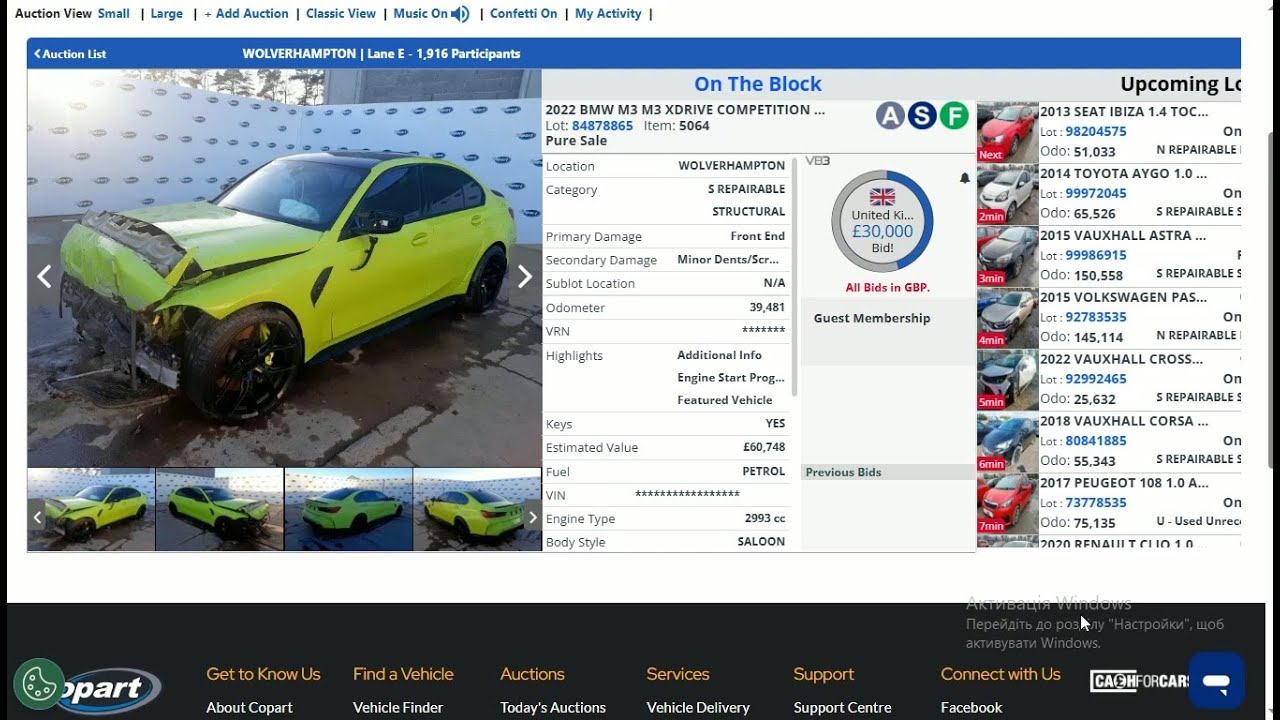Open upcoming lot 99972045 Toyota Aygo

point(1096,193)
